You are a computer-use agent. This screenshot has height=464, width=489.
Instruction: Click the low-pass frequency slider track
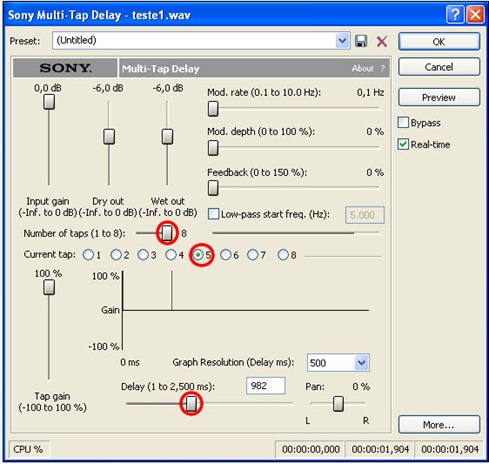point(296,233)
